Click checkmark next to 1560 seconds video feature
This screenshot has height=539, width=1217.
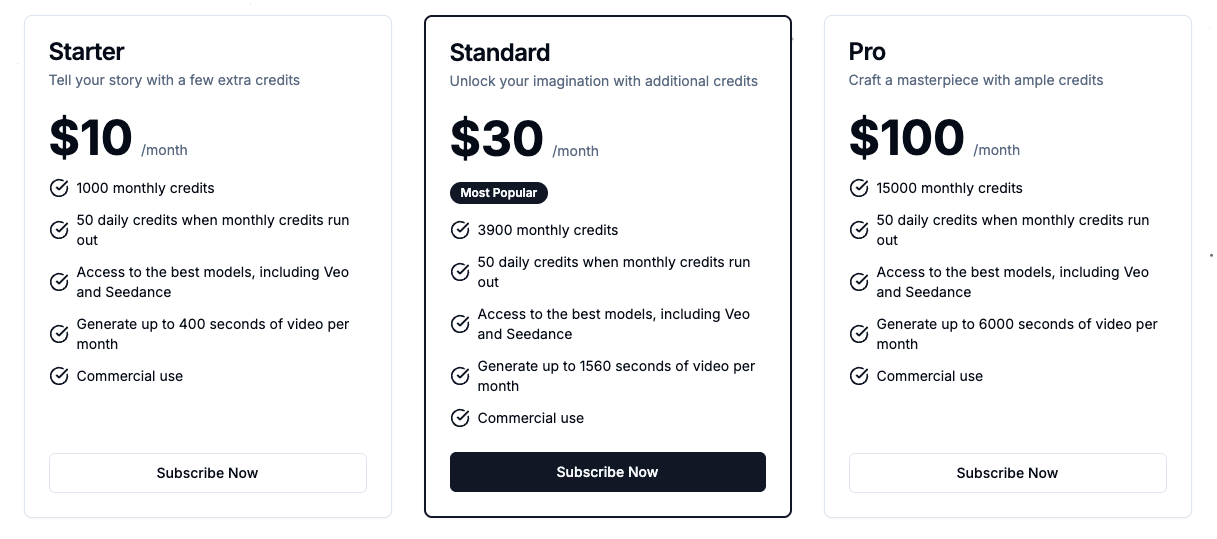[x=460, y=376]
